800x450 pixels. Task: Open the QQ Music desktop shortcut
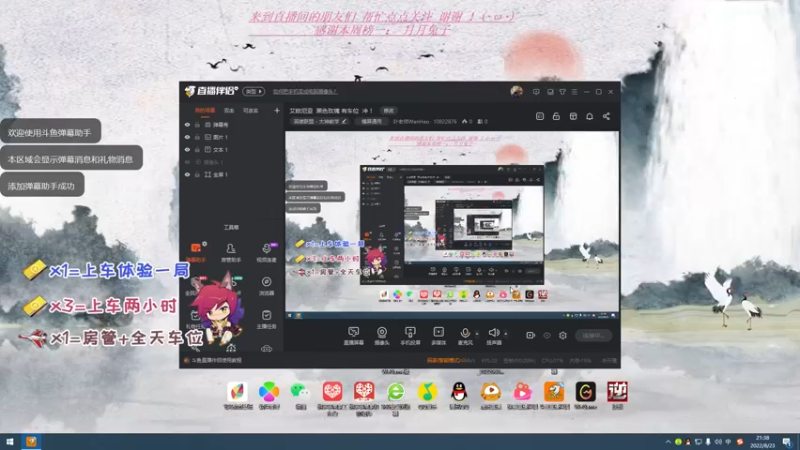click(x=428, y=395)
